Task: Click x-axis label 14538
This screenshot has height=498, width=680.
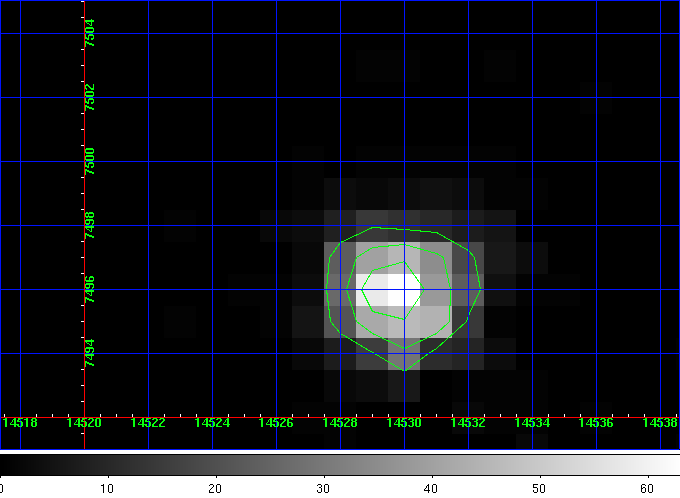Action: pos(660,423)
